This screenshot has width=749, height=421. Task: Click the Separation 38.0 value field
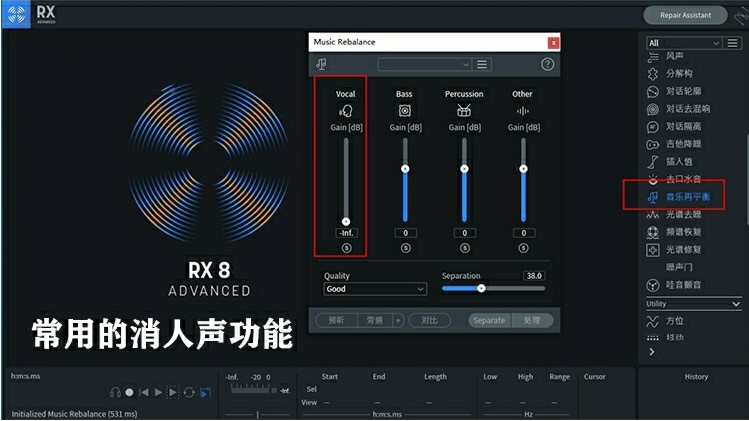[534, 276]
